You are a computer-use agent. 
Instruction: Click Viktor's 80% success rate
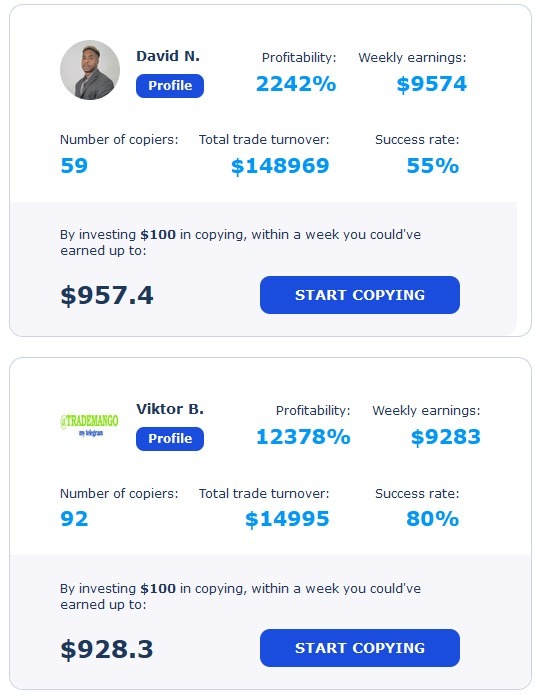433,519
